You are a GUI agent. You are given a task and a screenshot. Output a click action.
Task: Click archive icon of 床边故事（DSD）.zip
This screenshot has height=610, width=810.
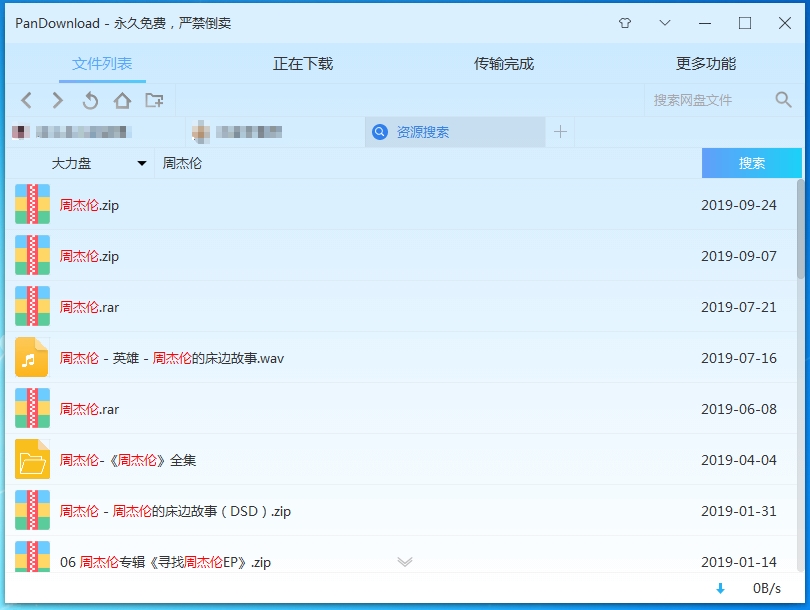click(x=33, y=510)
